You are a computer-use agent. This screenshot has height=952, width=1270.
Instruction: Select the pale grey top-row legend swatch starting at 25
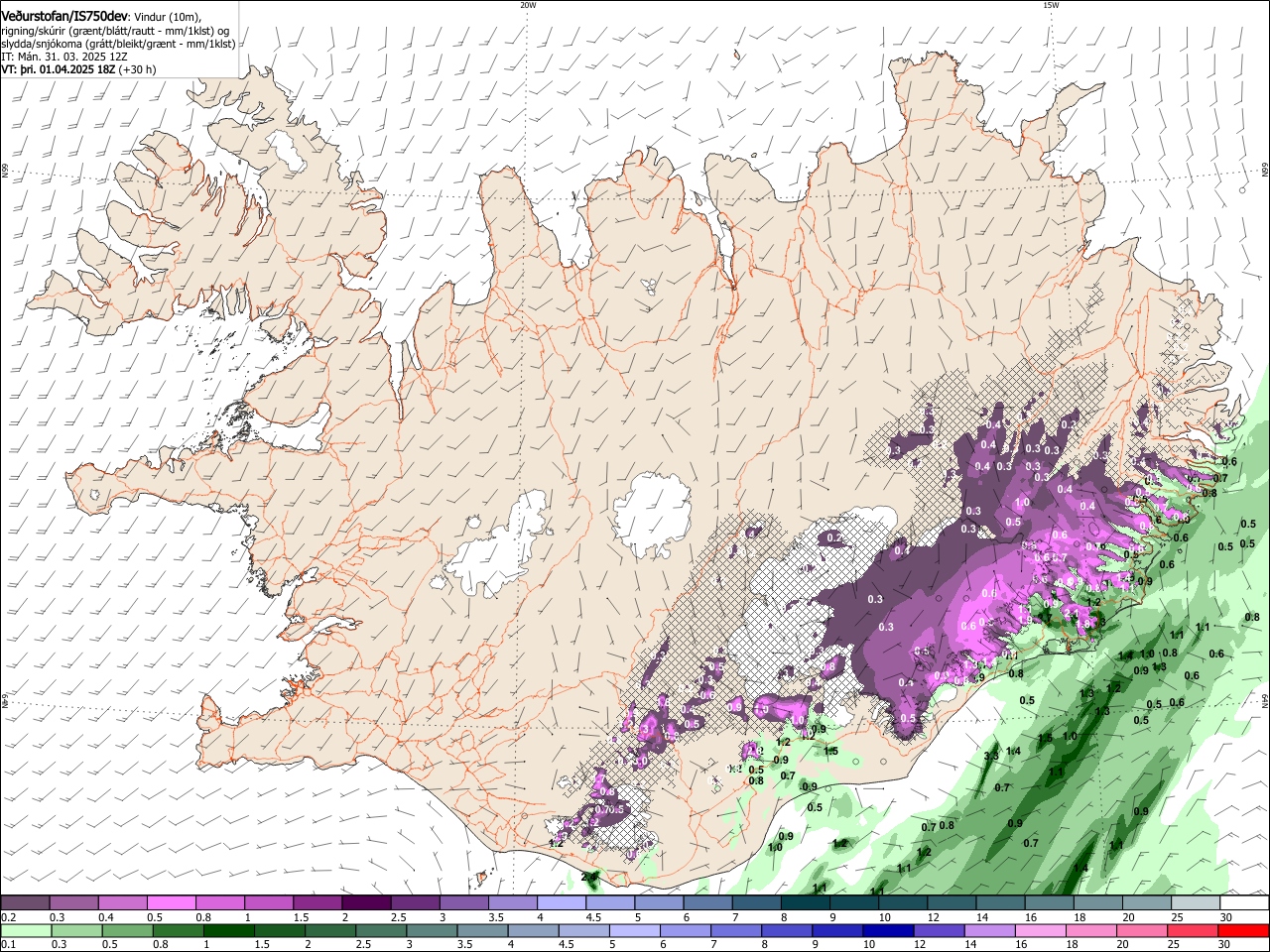click(1195, 903)
